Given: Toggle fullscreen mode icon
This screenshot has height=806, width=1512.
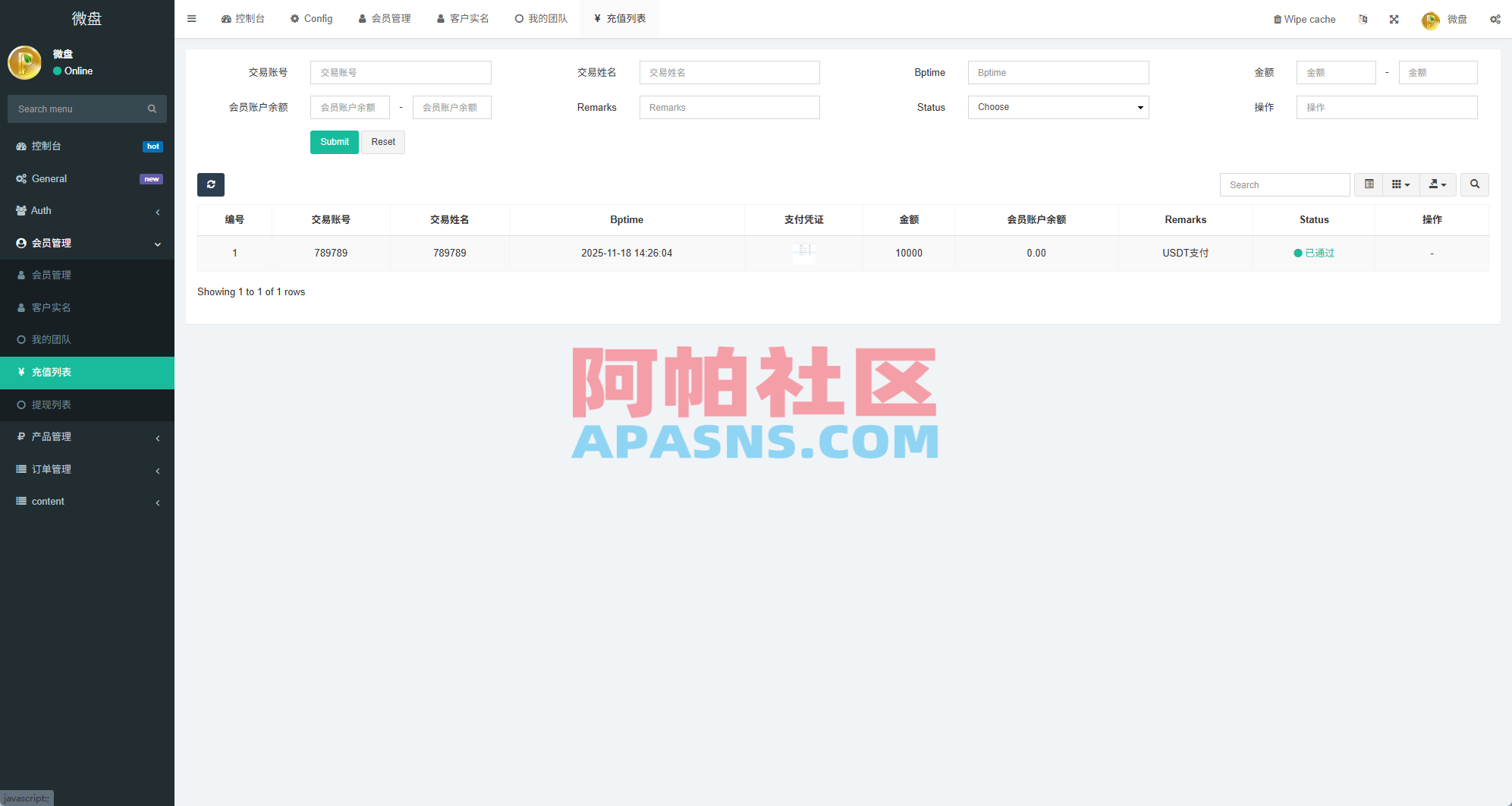Looking at the screenshot, I should [x=1394, y=19].
